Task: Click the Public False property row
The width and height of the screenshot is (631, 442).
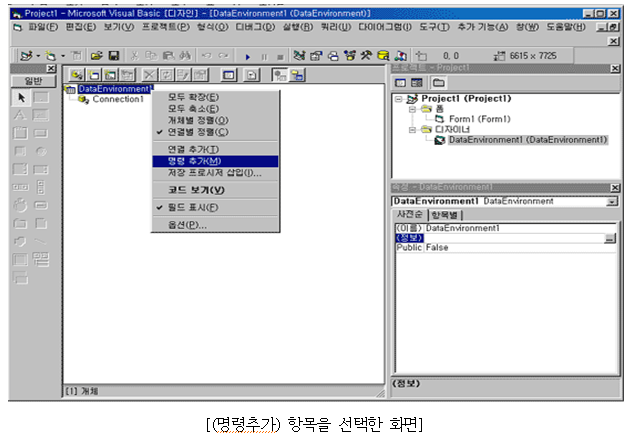Action: tap(506, 248)
